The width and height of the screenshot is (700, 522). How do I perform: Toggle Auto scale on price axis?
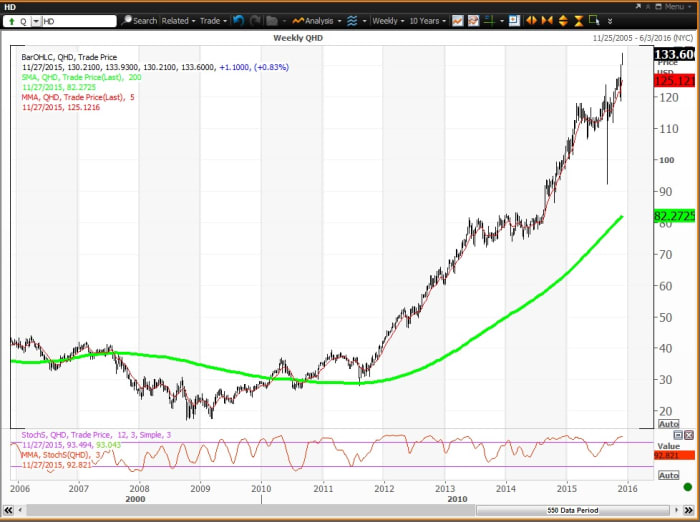pos(668,425)
